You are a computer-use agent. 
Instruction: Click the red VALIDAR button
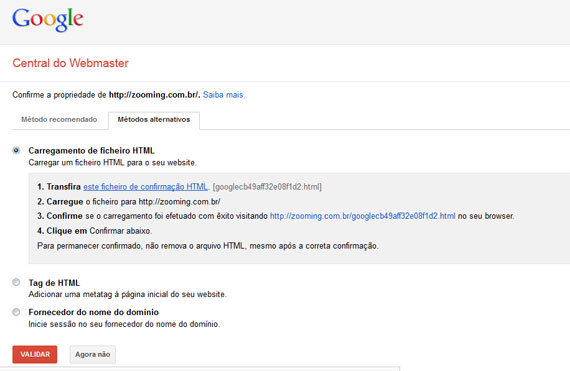point(35,354)
